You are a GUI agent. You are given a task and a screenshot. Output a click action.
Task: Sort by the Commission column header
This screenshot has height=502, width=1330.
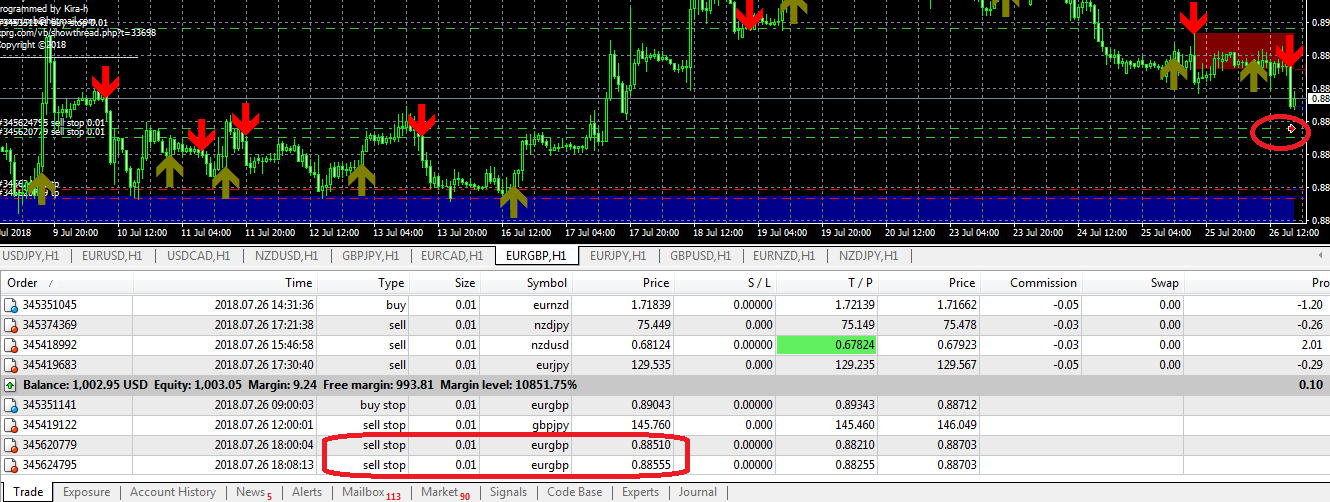[1043, 283]
